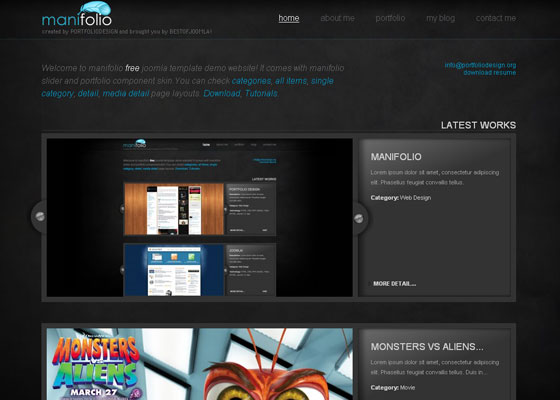Screen dimensions: 560x400
Task: Click the MONSTERS VS ALIENS project title
Action: pyautogui.click(x=427, y=347)
